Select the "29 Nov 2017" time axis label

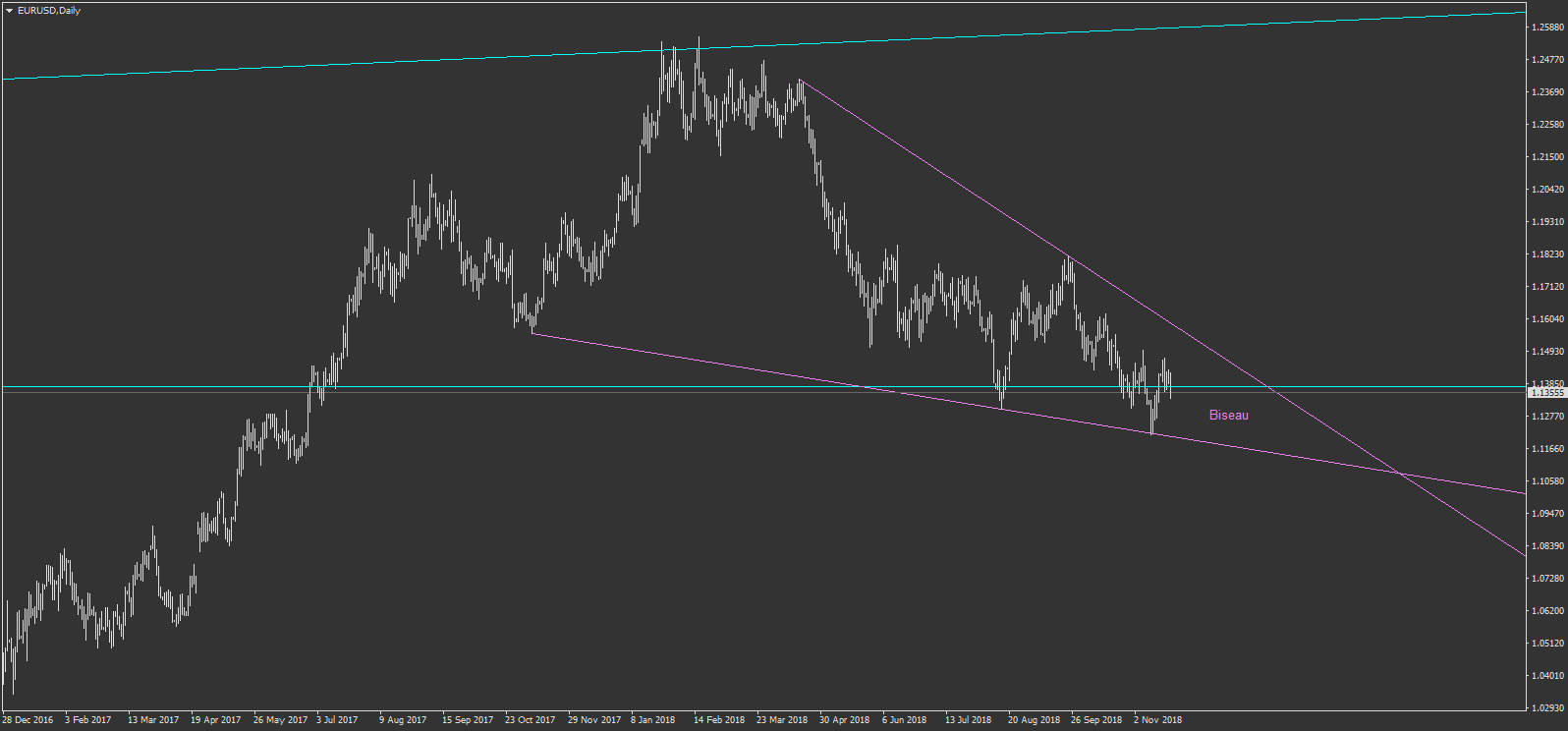pos(594,720)
